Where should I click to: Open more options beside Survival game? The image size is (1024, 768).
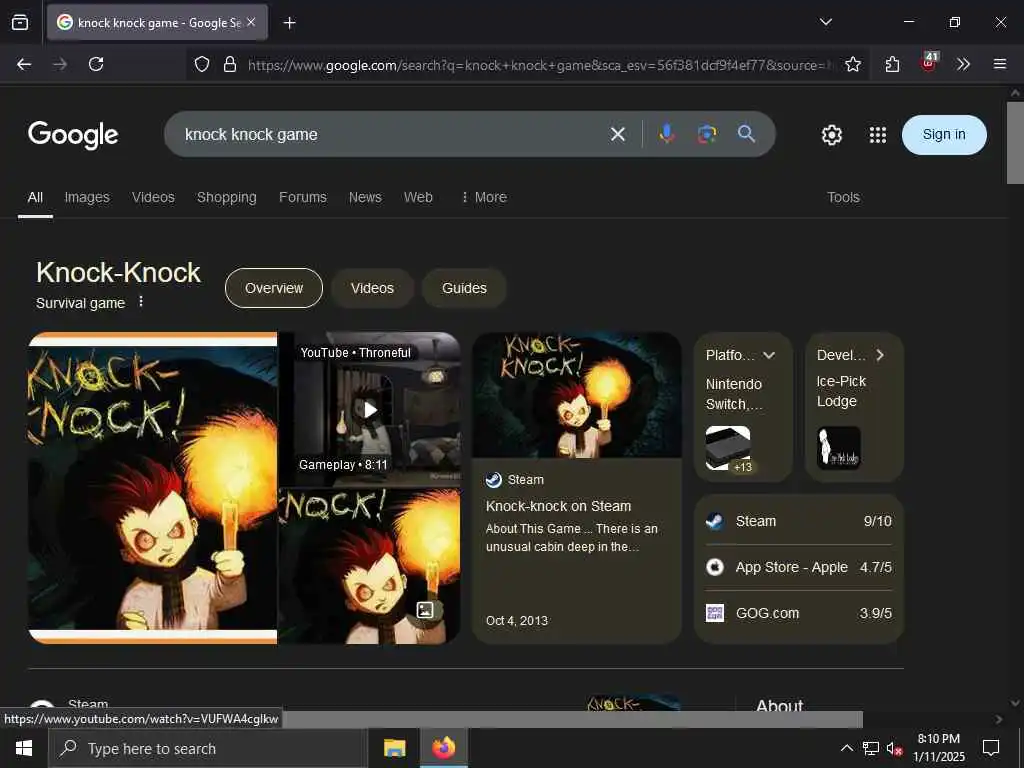coord(141,302)
